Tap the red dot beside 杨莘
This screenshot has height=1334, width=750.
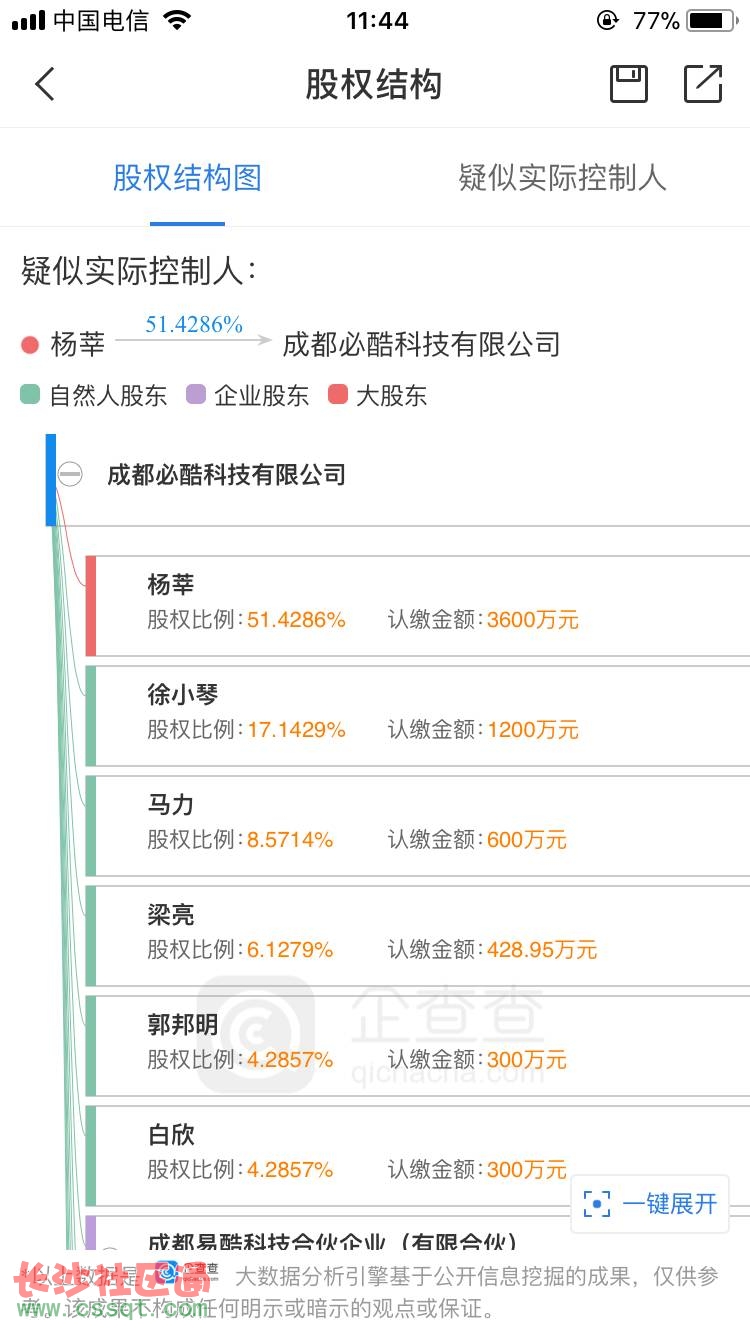coord(30,345)
